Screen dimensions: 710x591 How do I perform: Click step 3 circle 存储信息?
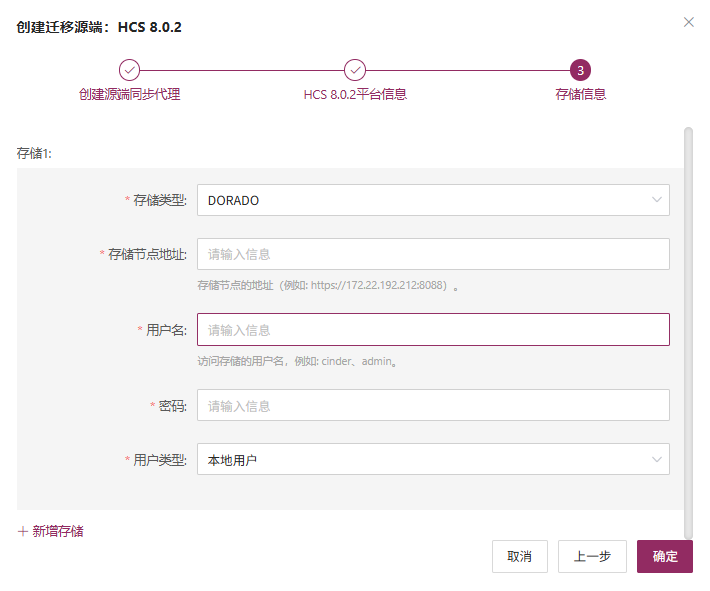click(580, 70)
